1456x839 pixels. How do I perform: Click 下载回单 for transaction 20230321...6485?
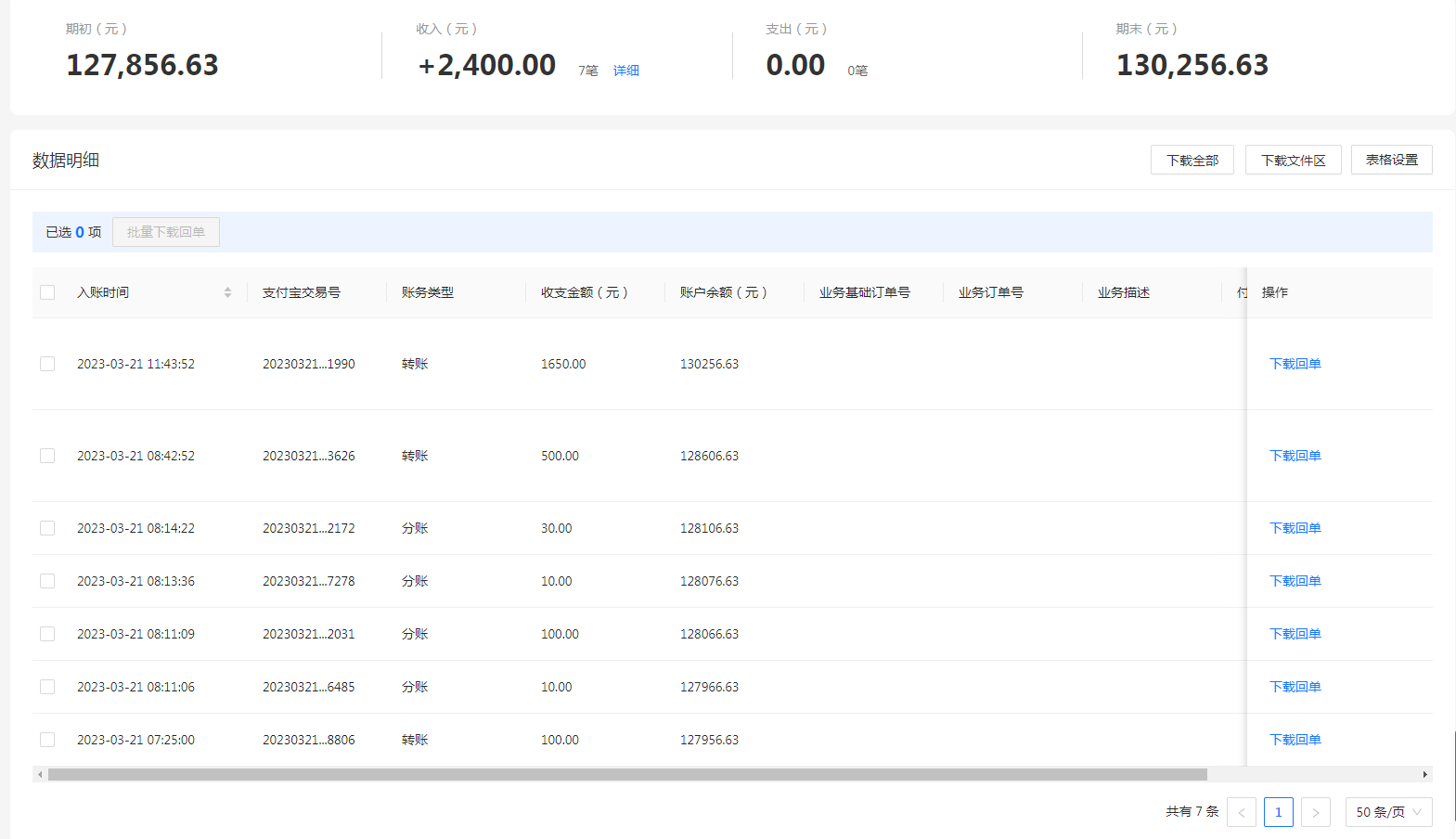pos(1295,687)
